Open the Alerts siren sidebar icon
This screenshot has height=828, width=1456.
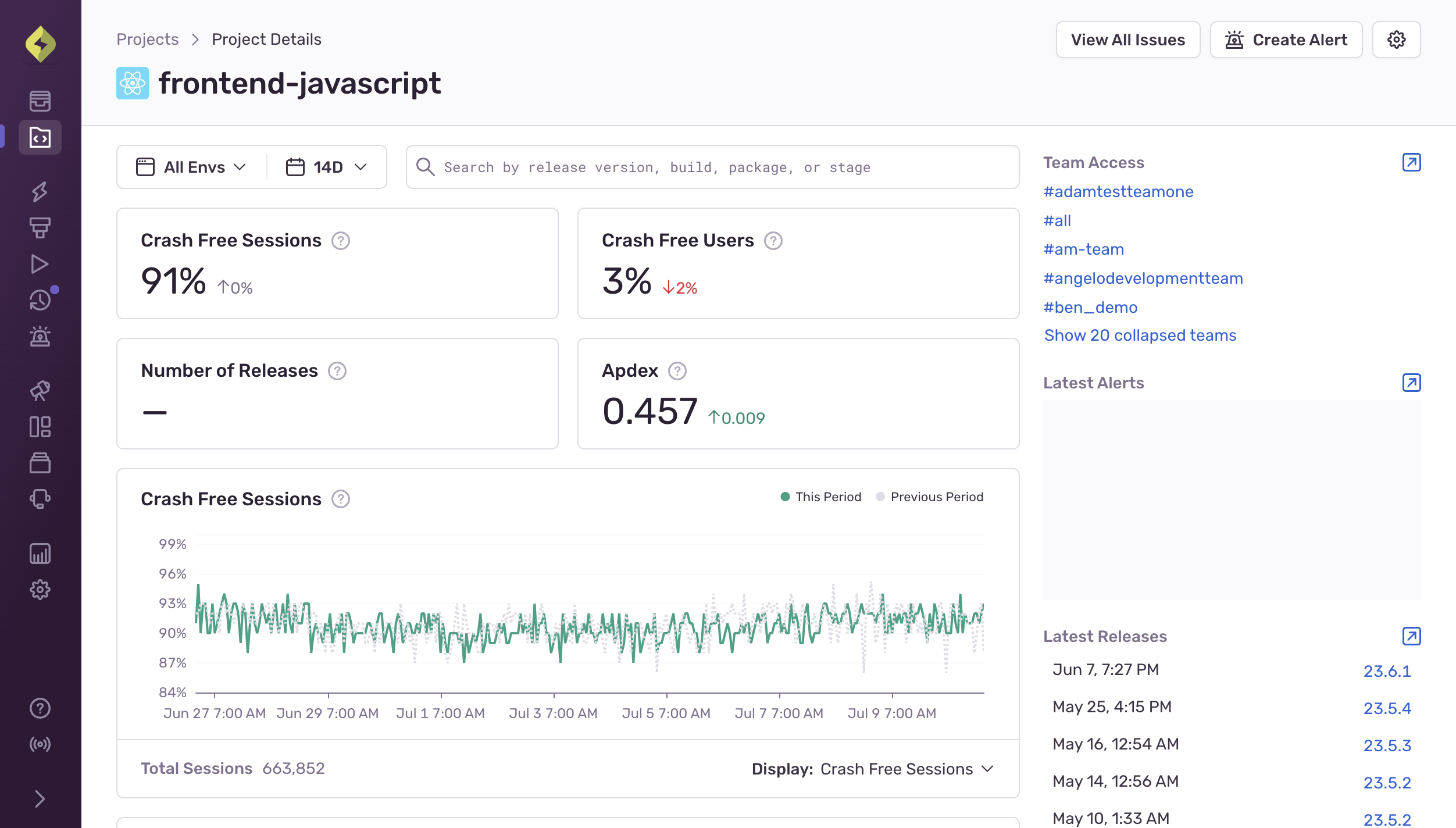(40, 336)
